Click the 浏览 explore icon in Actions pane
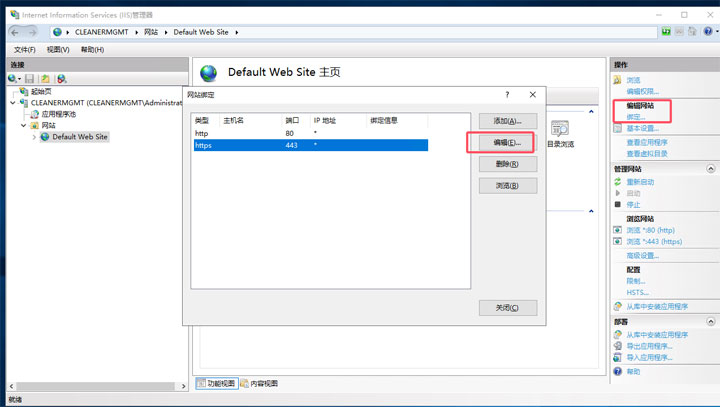Screen dimensions: 720x407 point(617,80)
